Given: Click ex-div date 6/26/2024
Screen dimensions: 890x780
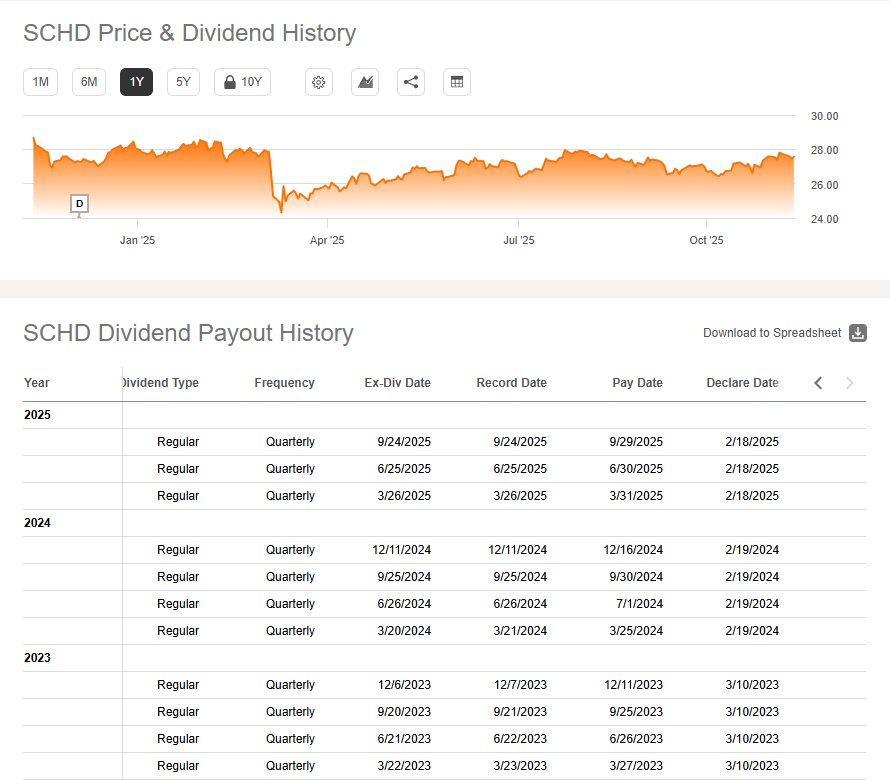Looking at the screenshot, I should pos(404,603).
